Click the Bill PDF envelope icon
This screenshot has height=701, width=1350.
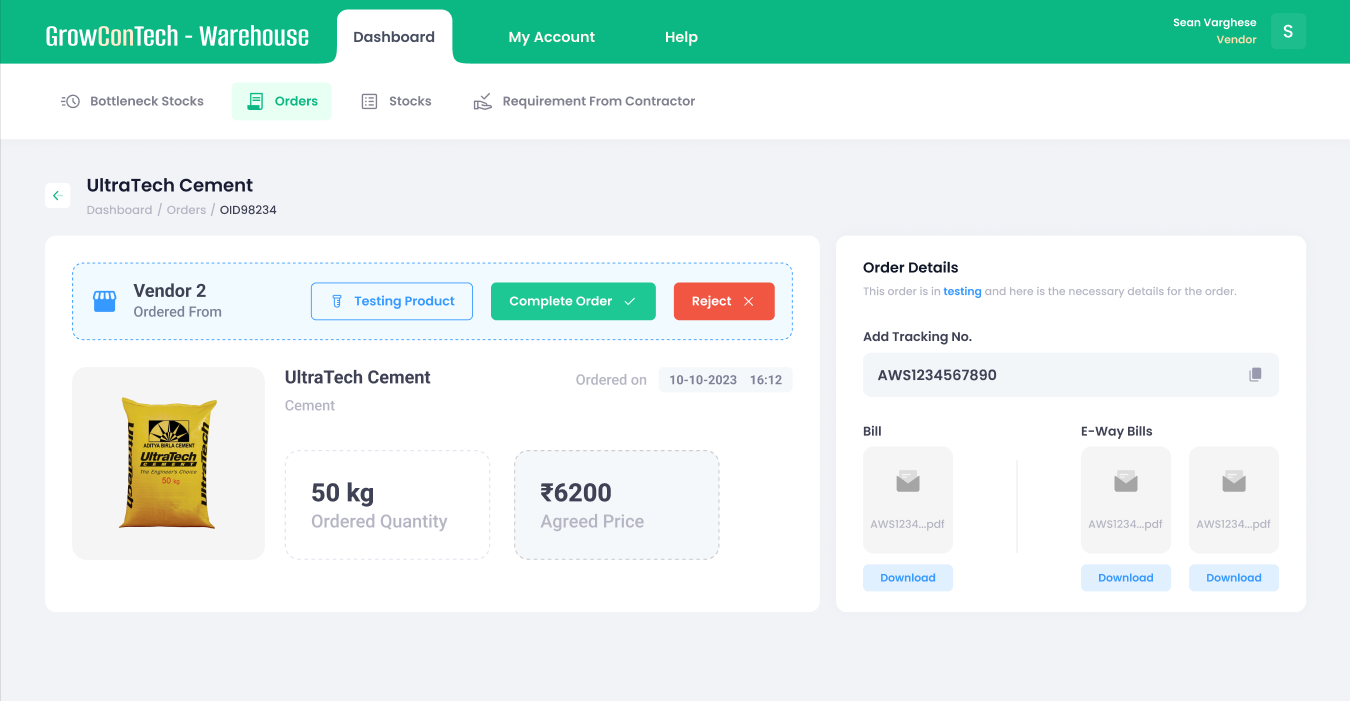point(908,483)
